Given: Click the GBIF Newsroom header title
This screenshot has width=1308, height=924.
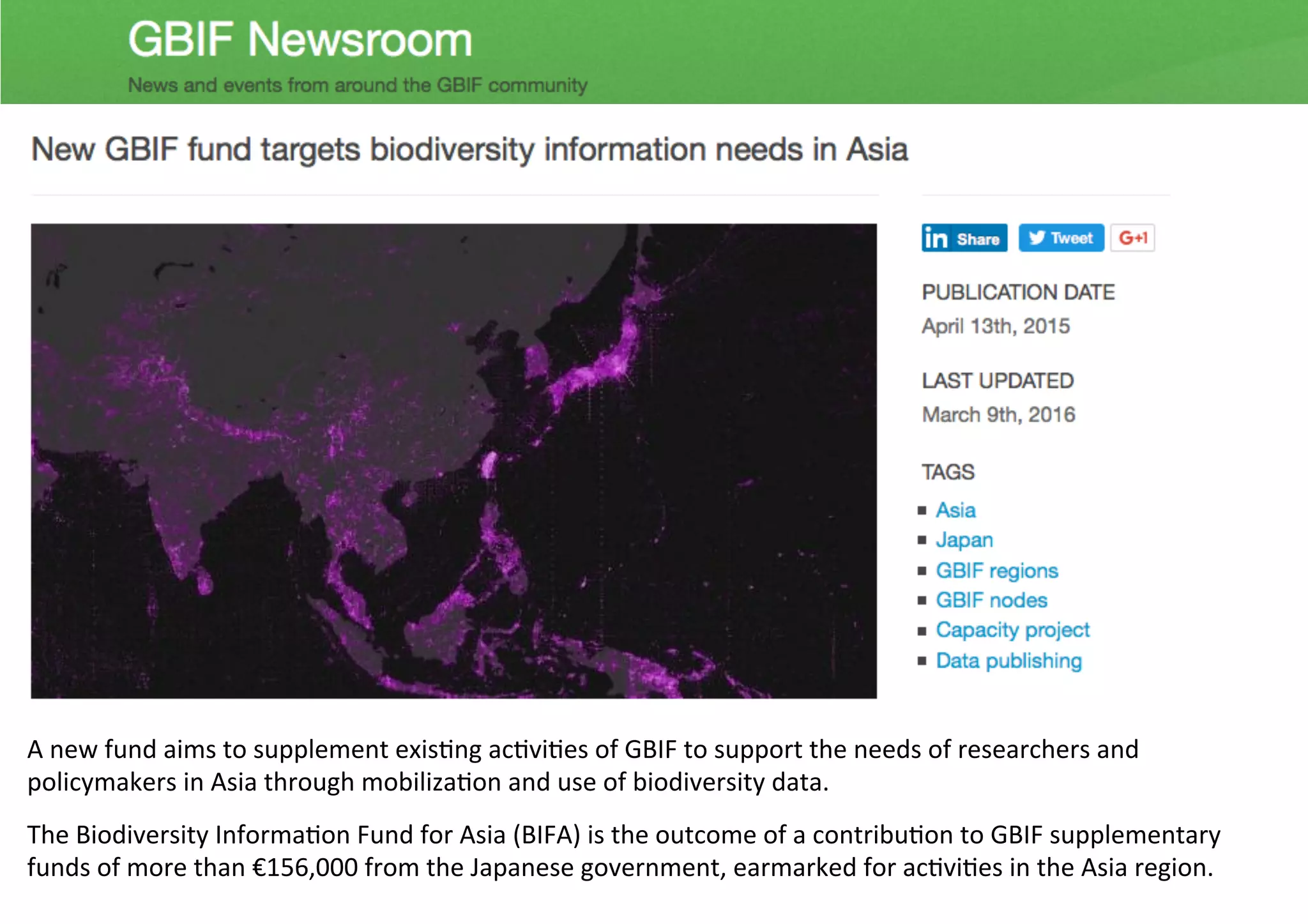Looking at the screenshot, I should (x=300, y=40).
